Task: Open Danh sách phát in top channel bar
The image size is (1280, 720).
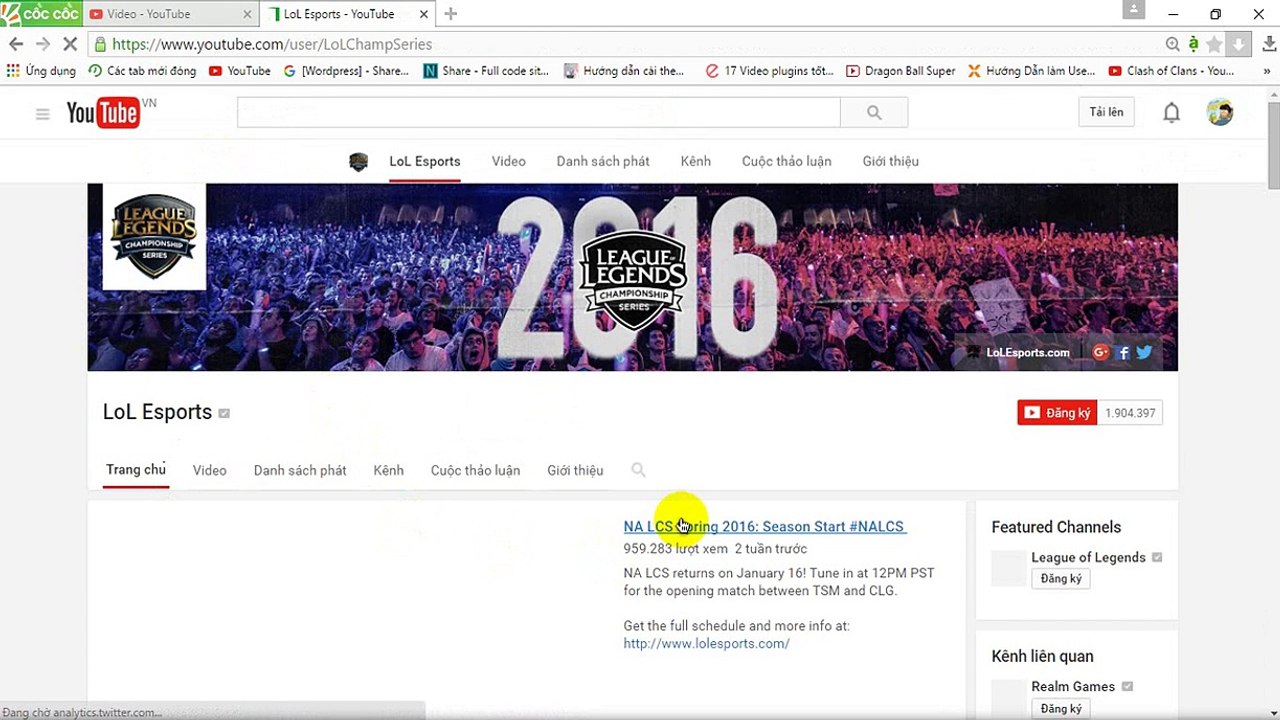Action: 603,161
